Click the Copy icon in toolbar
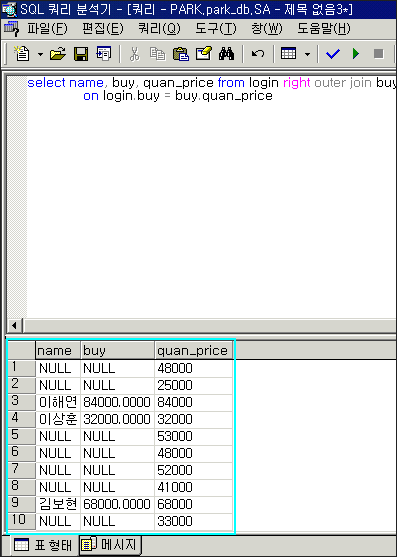The width and height of the screenshot is (397, 557). 157,54
